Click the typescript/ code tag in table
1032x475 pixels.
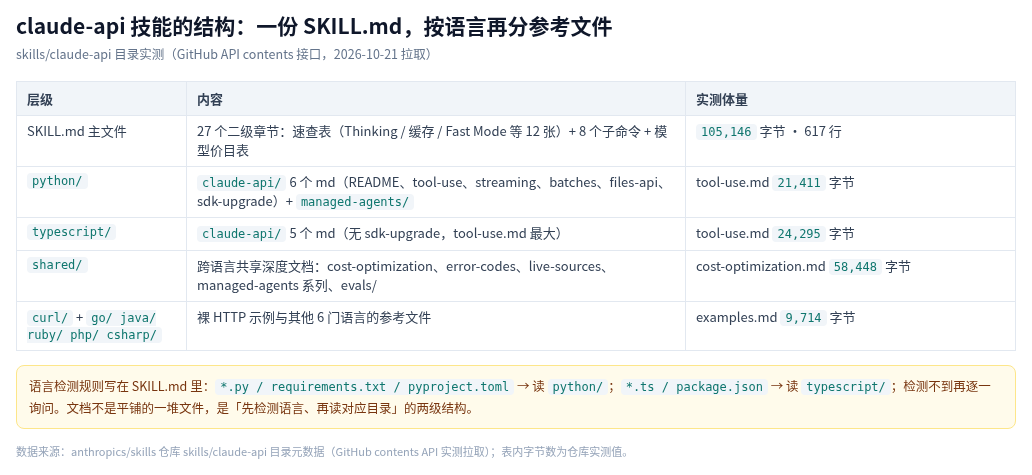click(x=71, y=232)
